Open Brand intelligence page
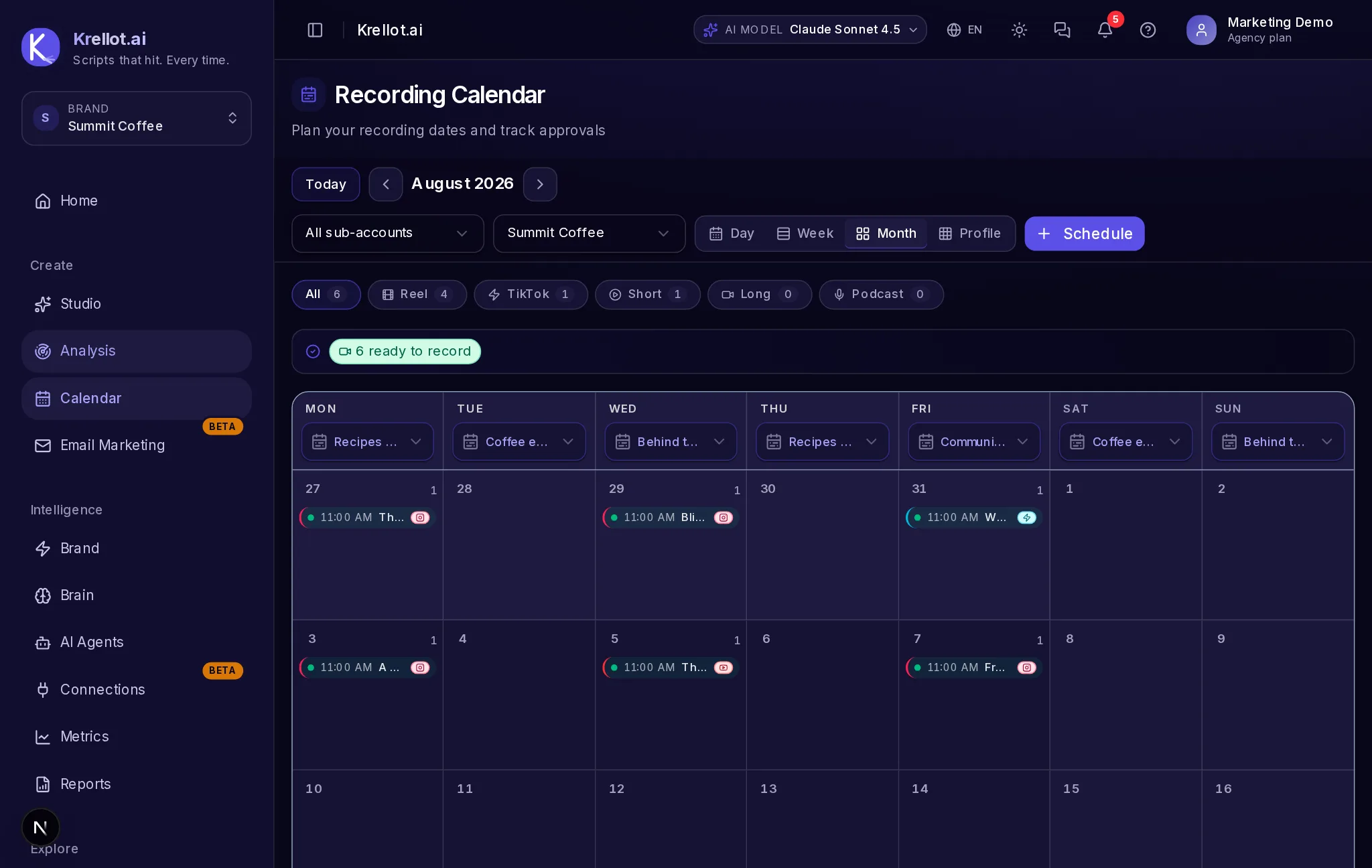This screenshot has height=868, width=1372. click(137, 549)
